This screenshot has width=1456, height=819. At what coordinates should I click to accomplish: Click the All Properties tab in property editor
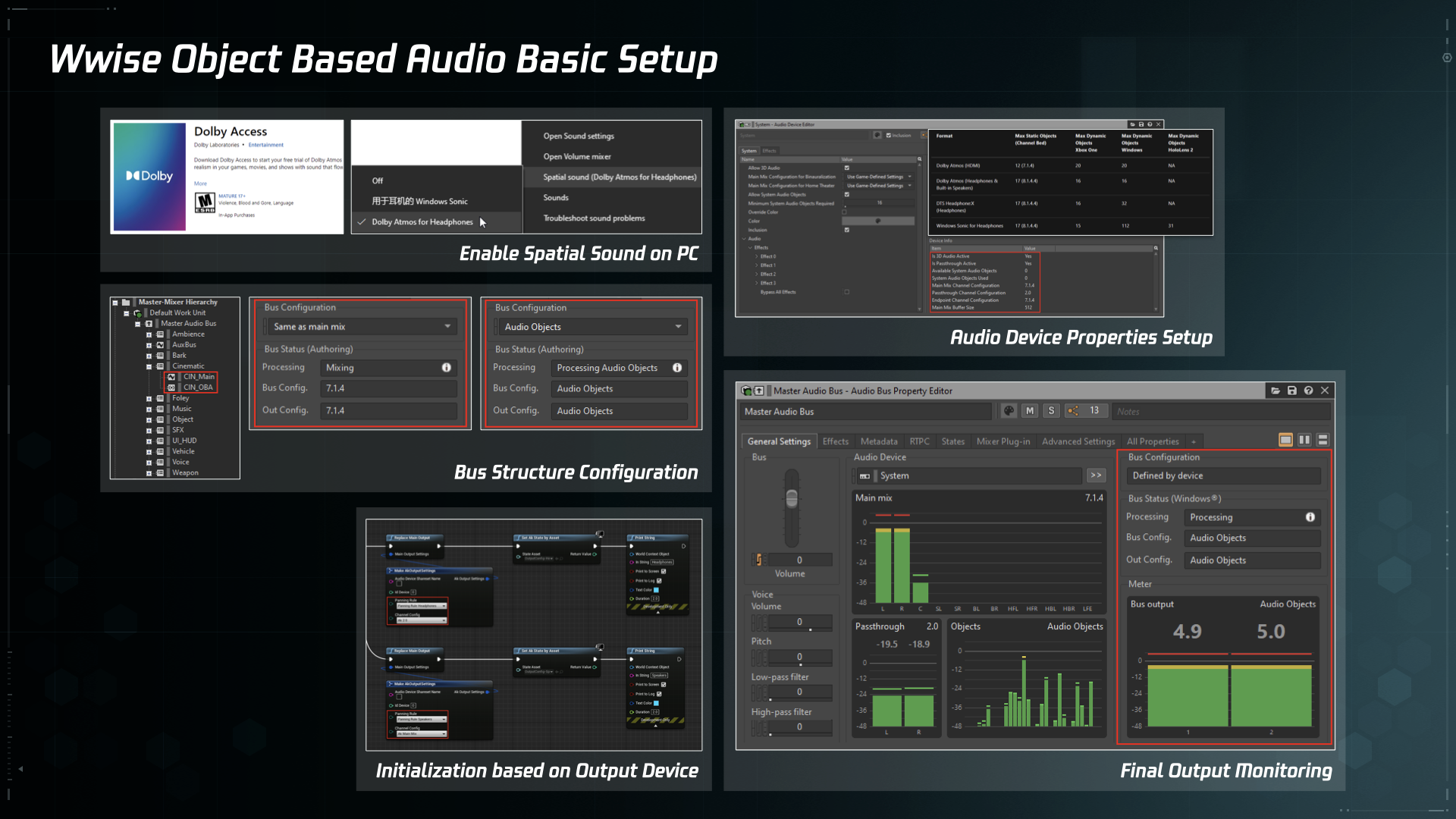1153,441
